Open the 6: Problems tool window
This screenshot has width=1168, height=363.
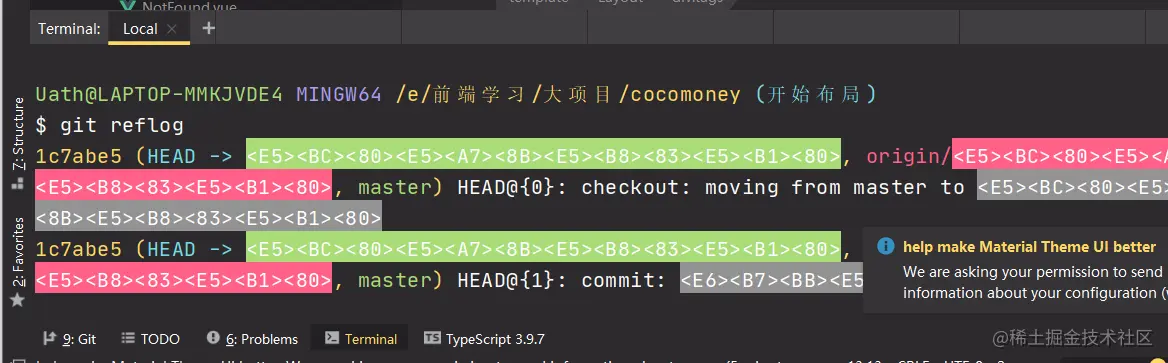(253, 339)
